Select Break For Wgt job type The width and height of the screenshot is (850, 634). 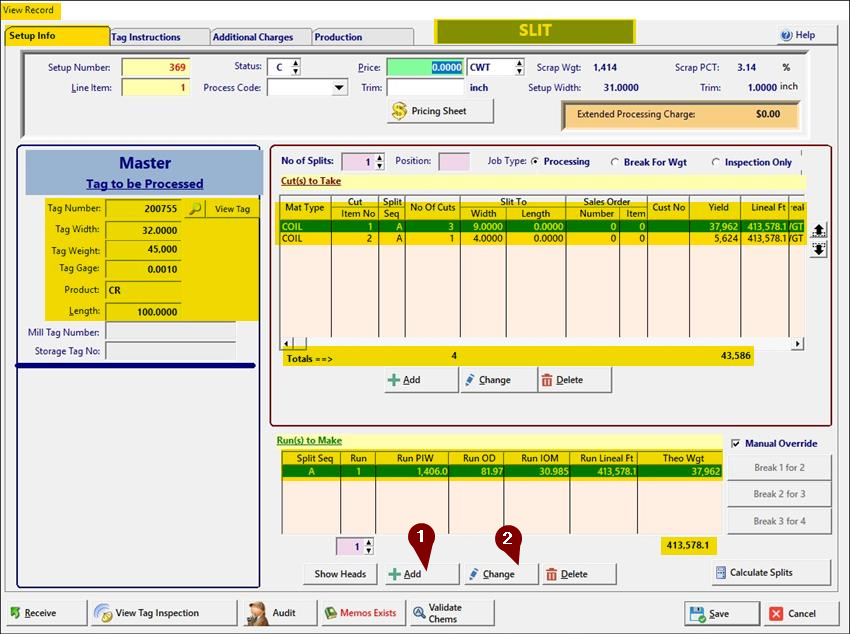tap(615, 162)
